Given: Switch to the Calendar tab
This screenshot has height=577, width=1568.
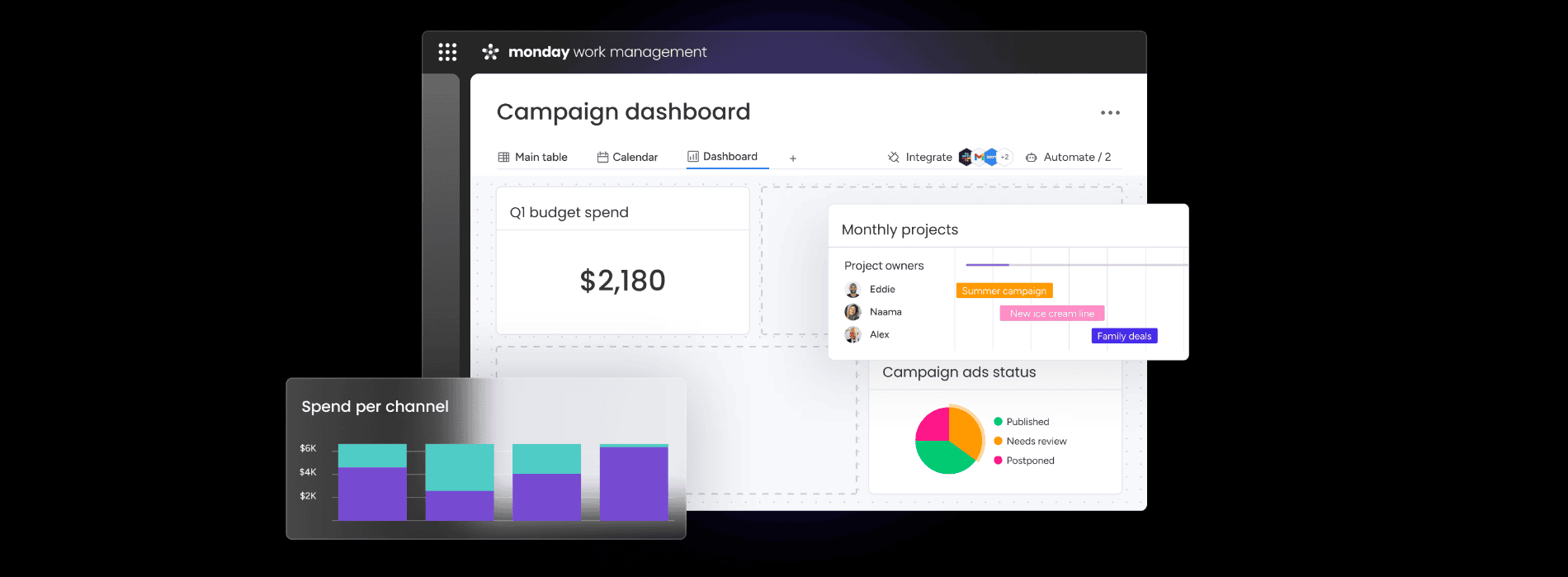Looking at the screenshot, I should pyautogui.click(x=627, y=157).
